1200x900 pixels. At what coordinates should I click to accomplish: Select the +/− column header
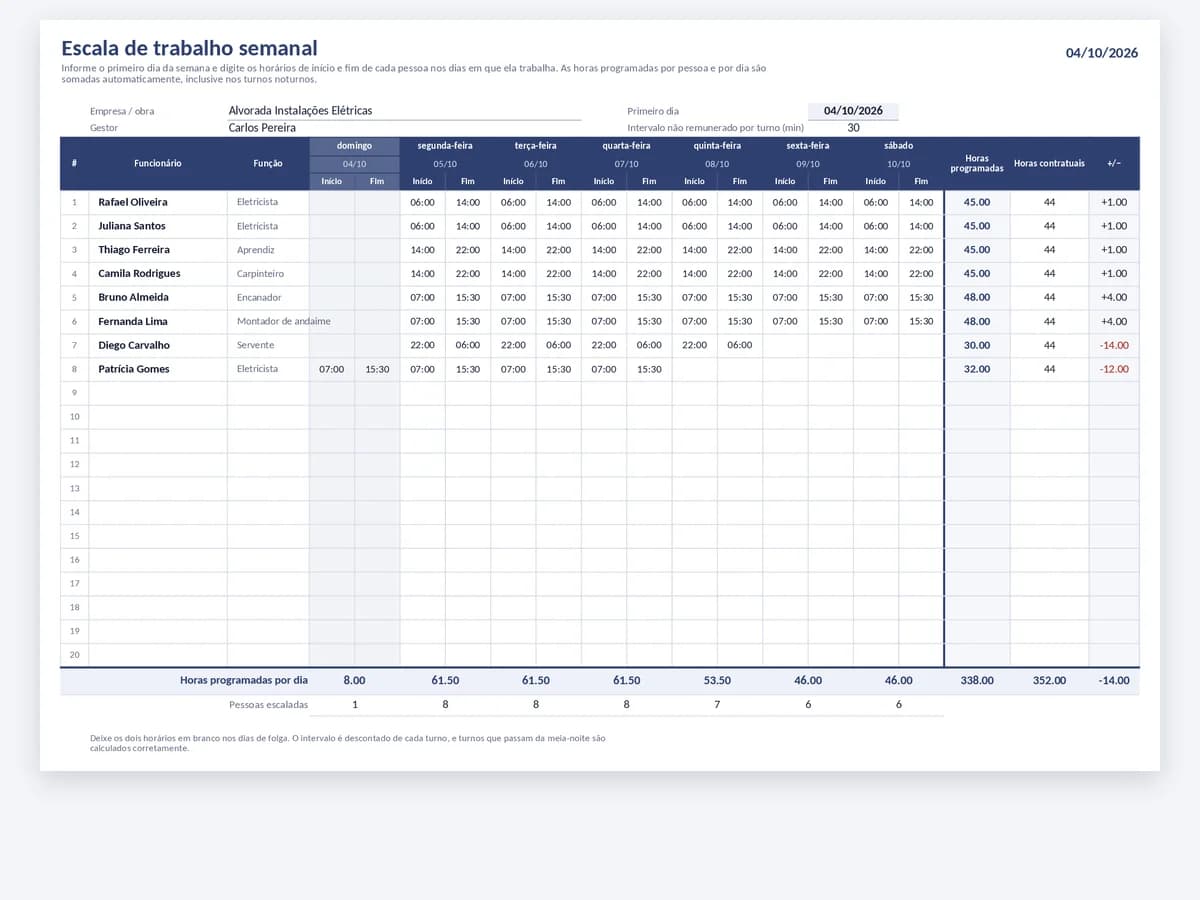[x=1114, y=163]
